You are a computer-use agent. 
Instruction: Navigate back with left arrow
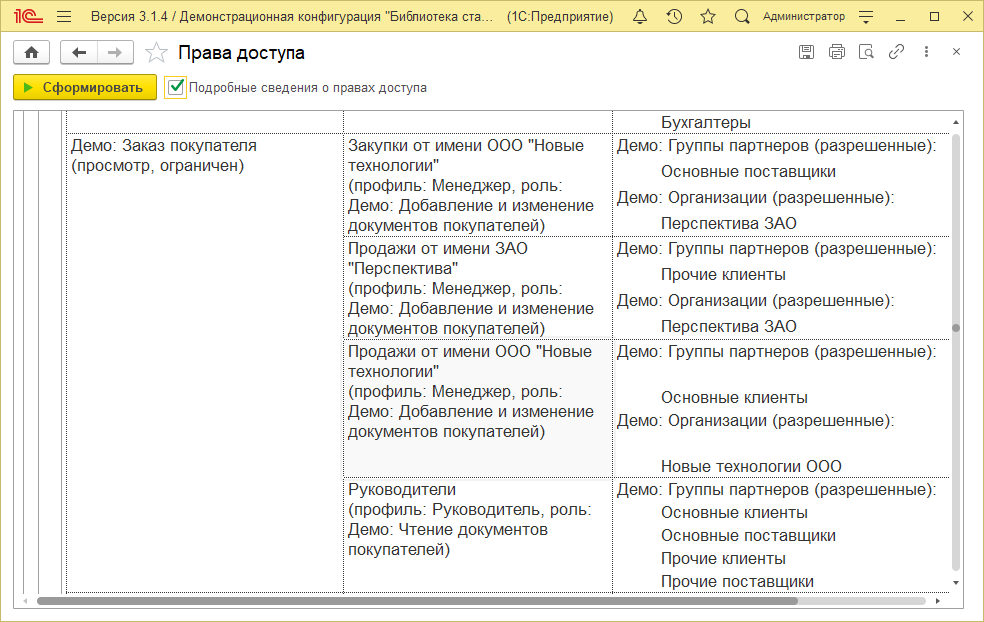(78, 53)
